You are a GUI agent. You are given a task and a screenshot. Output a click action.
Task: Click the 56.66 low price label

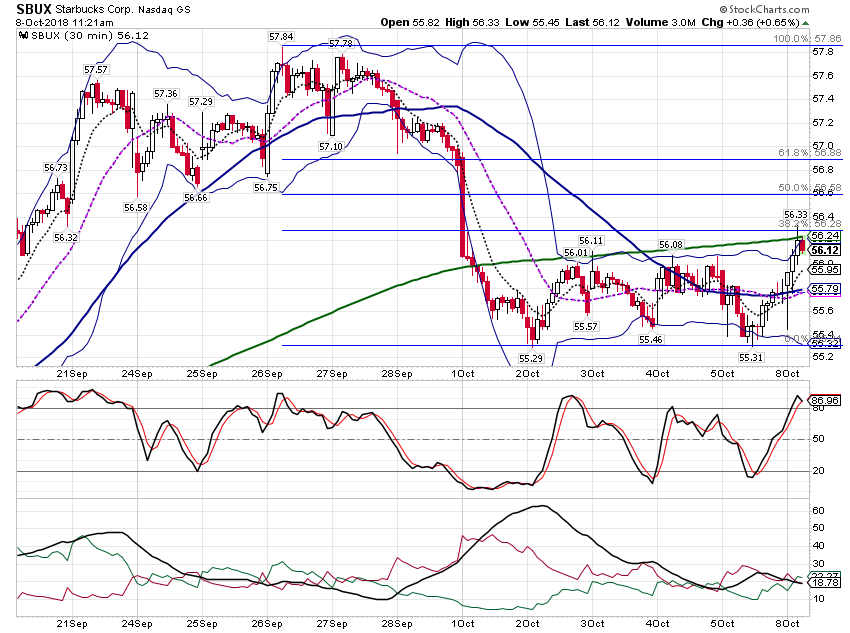point(196,198)
